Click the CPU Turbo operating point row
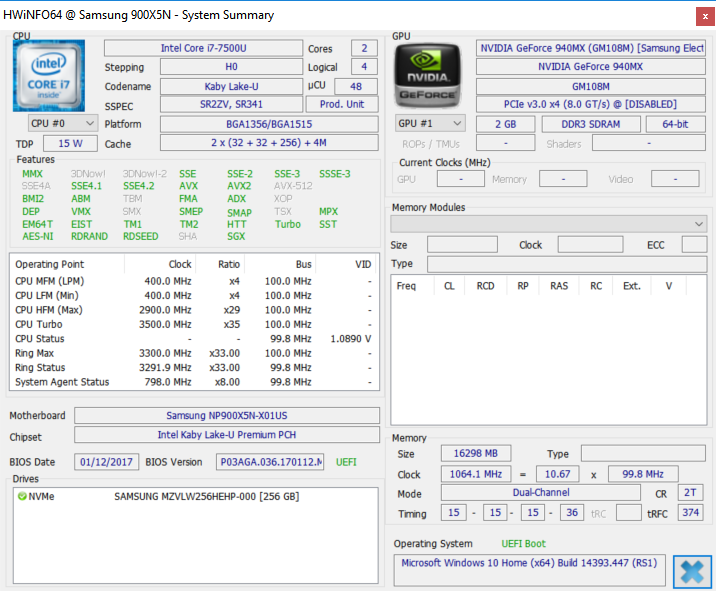This screenshot has height=591, width=716. pos(194,324)
